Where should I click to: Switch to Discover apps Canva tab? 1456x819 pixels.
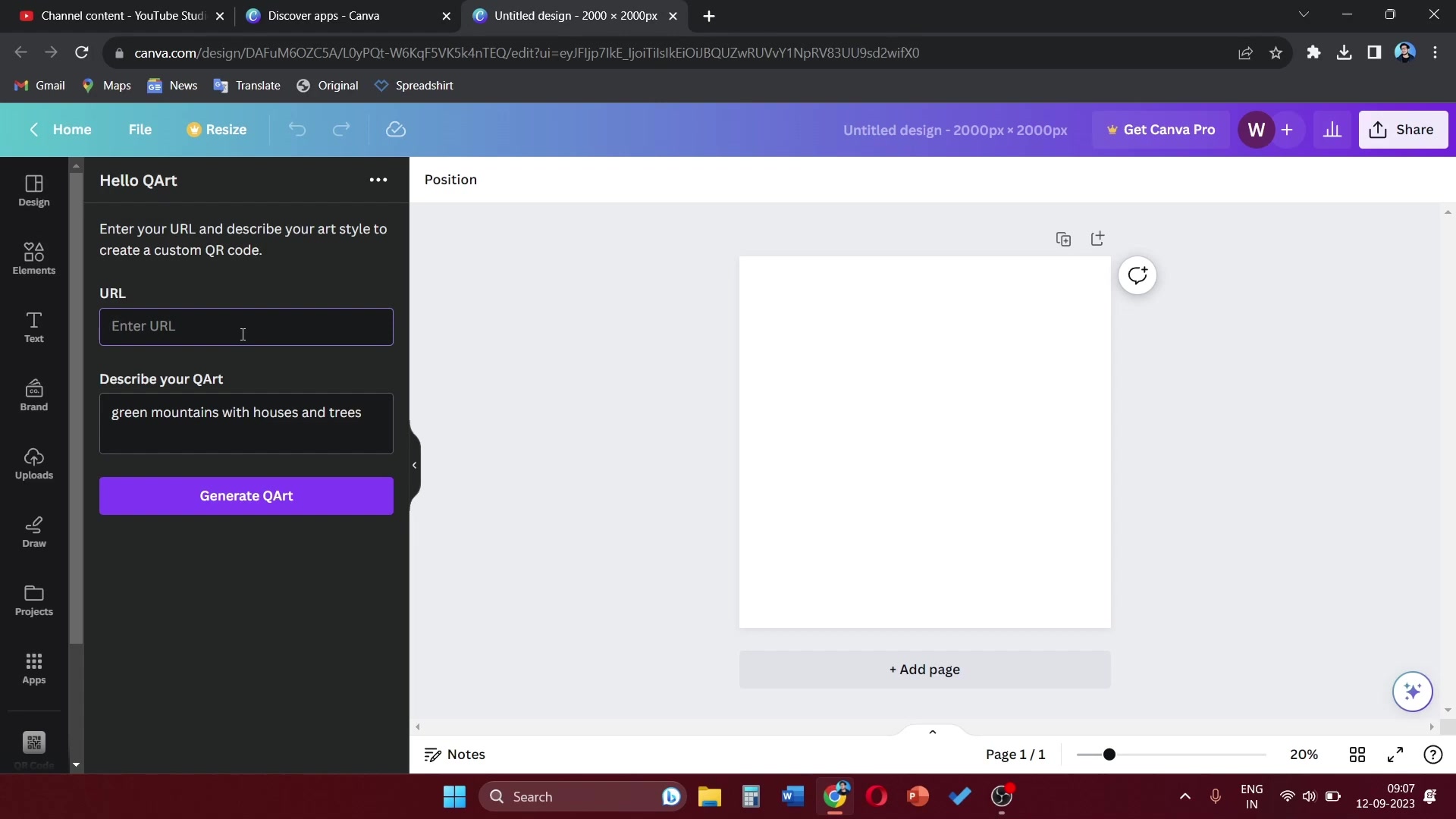pyautogui.click(x=347, y=16)
